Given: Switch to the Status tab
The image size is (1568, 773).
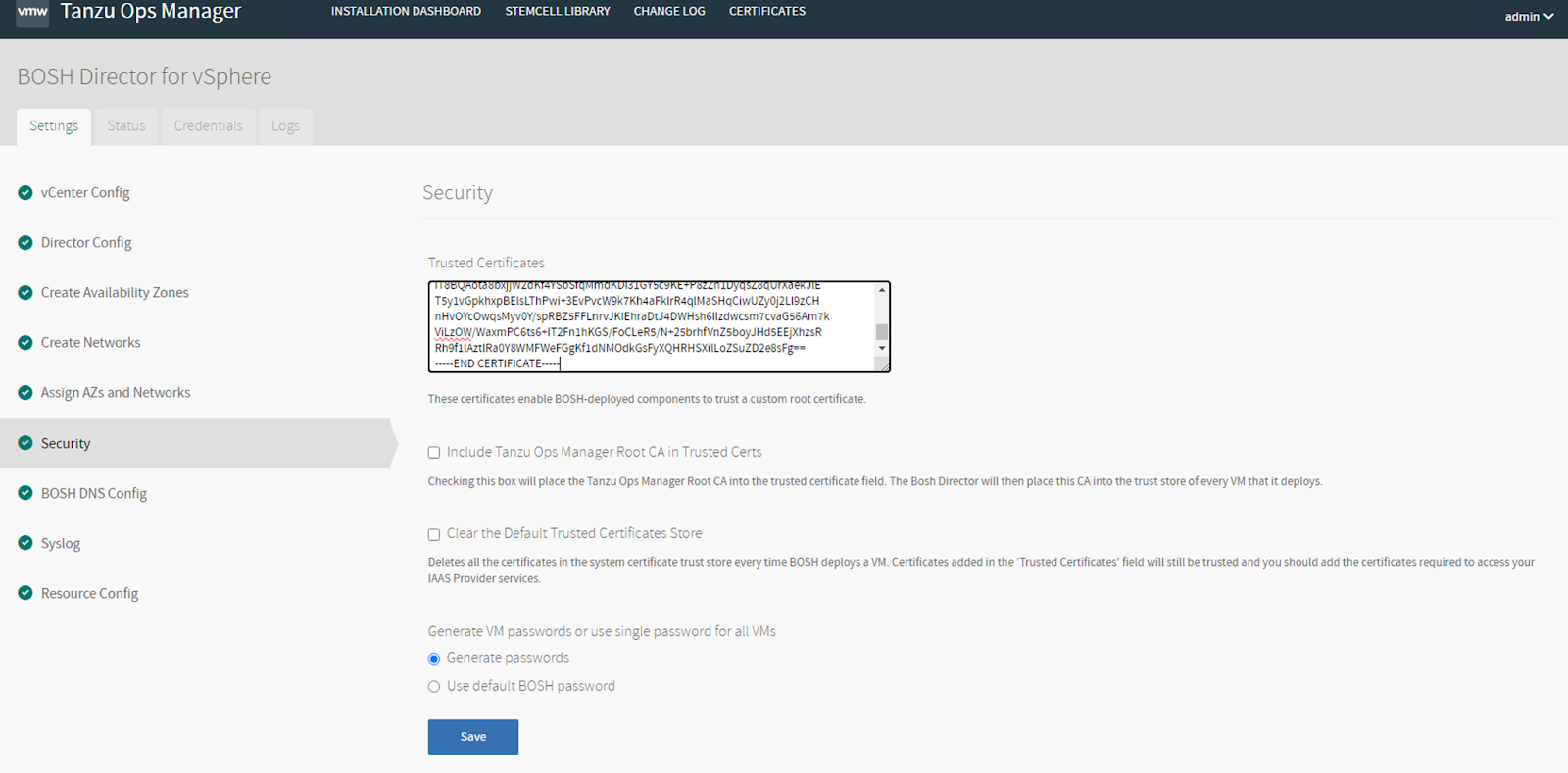Looking at the screenshot, I should [x=126, y=126].
